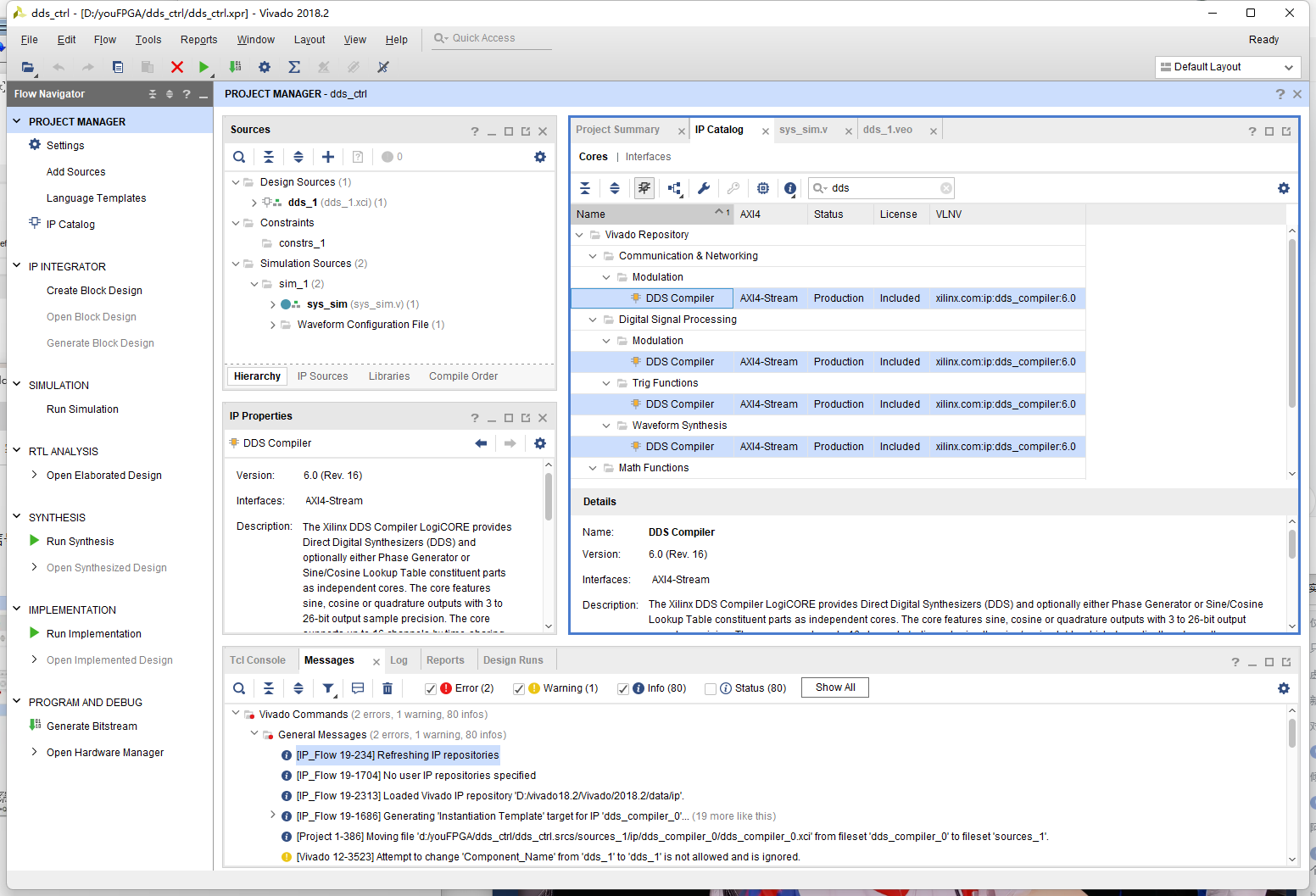
Task: Click the copy document icon in toolbar
Action: (118, 67)
